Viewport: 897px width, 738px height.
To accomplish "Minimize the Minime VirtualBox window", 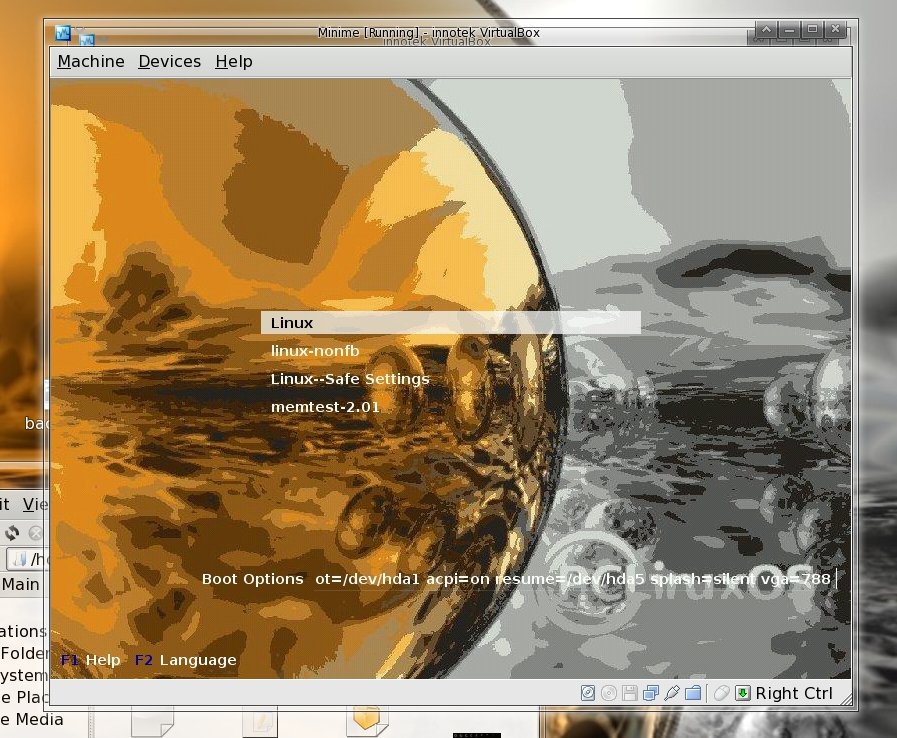I will click(x=789, y=29).
